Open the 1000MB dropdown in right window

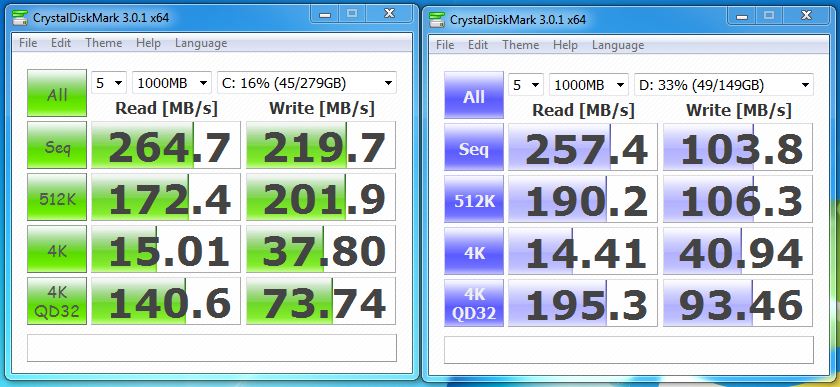pos(588,85)
